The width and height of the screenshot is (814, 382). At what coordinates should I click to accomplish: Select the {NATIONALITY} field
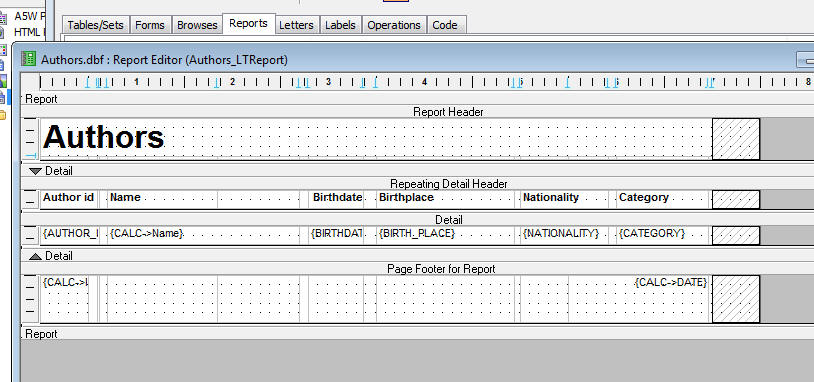tap(561, 234)
